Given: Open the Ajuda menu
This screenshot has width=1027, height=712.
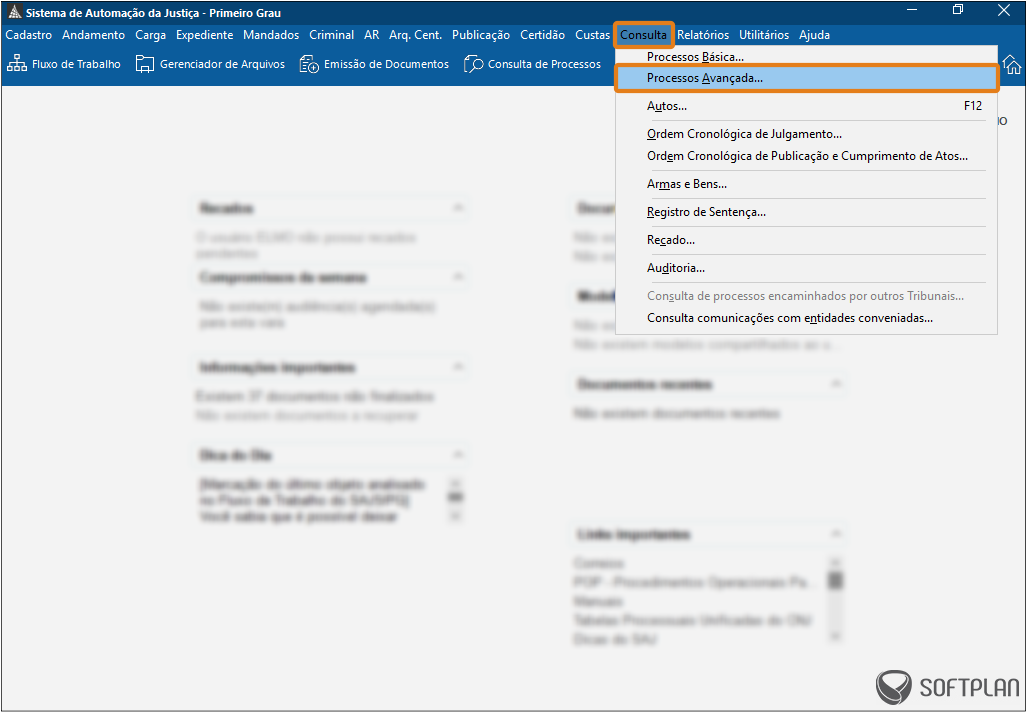Looking at the screenshot, I should pos(814,35).
